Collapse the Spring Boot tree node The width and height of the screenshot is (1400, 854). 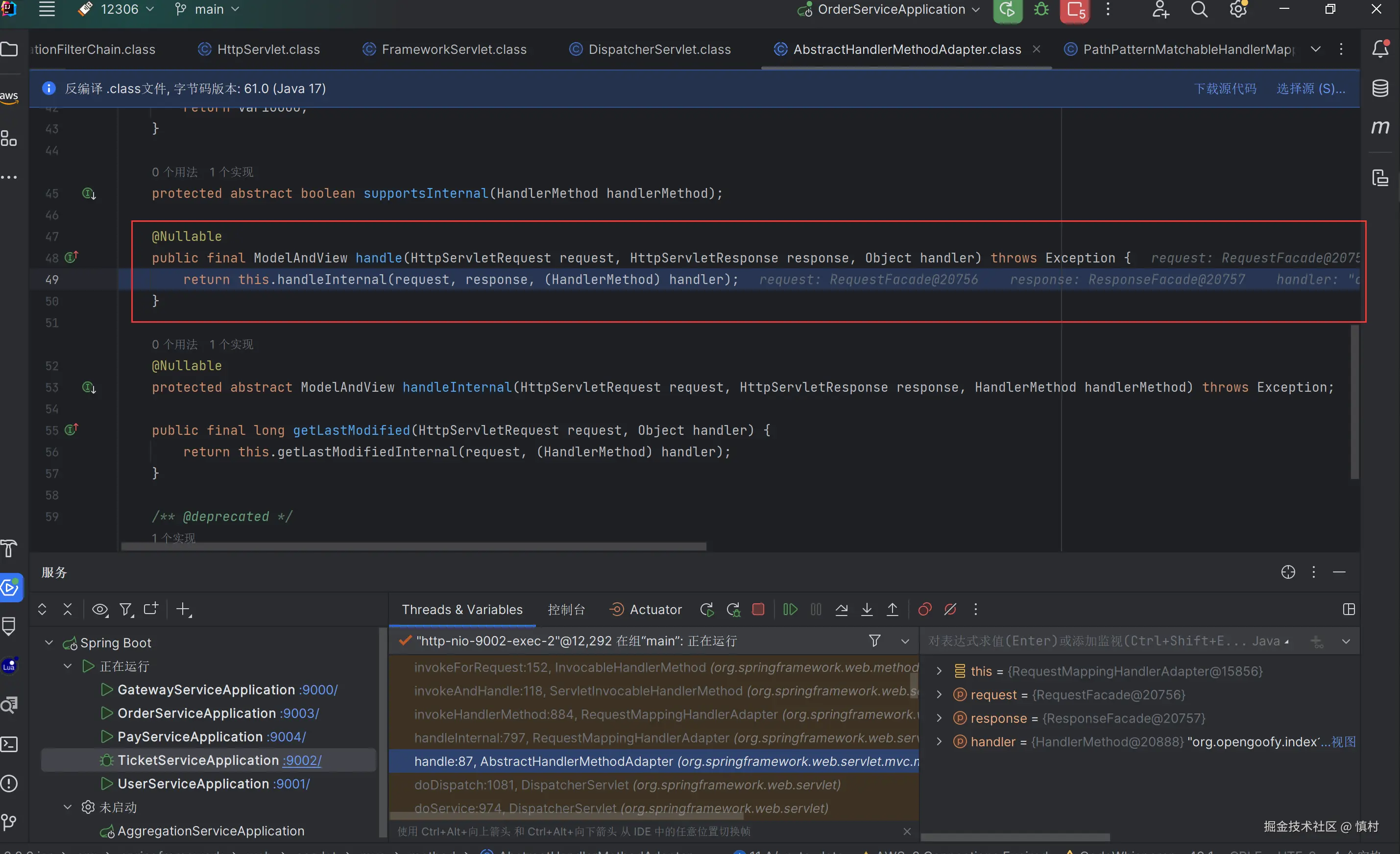click(49, 643)
